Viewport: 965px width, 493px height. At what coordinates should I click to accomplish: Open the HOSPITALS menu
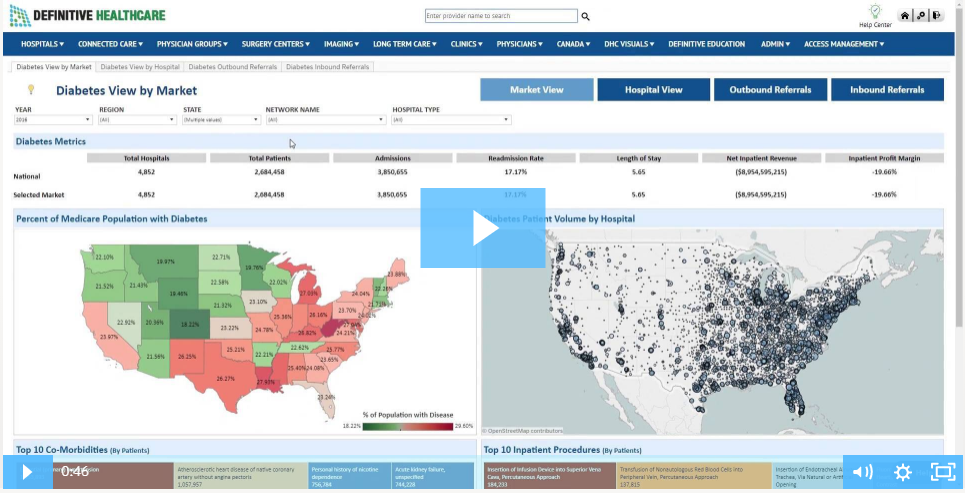coord(42,44)
